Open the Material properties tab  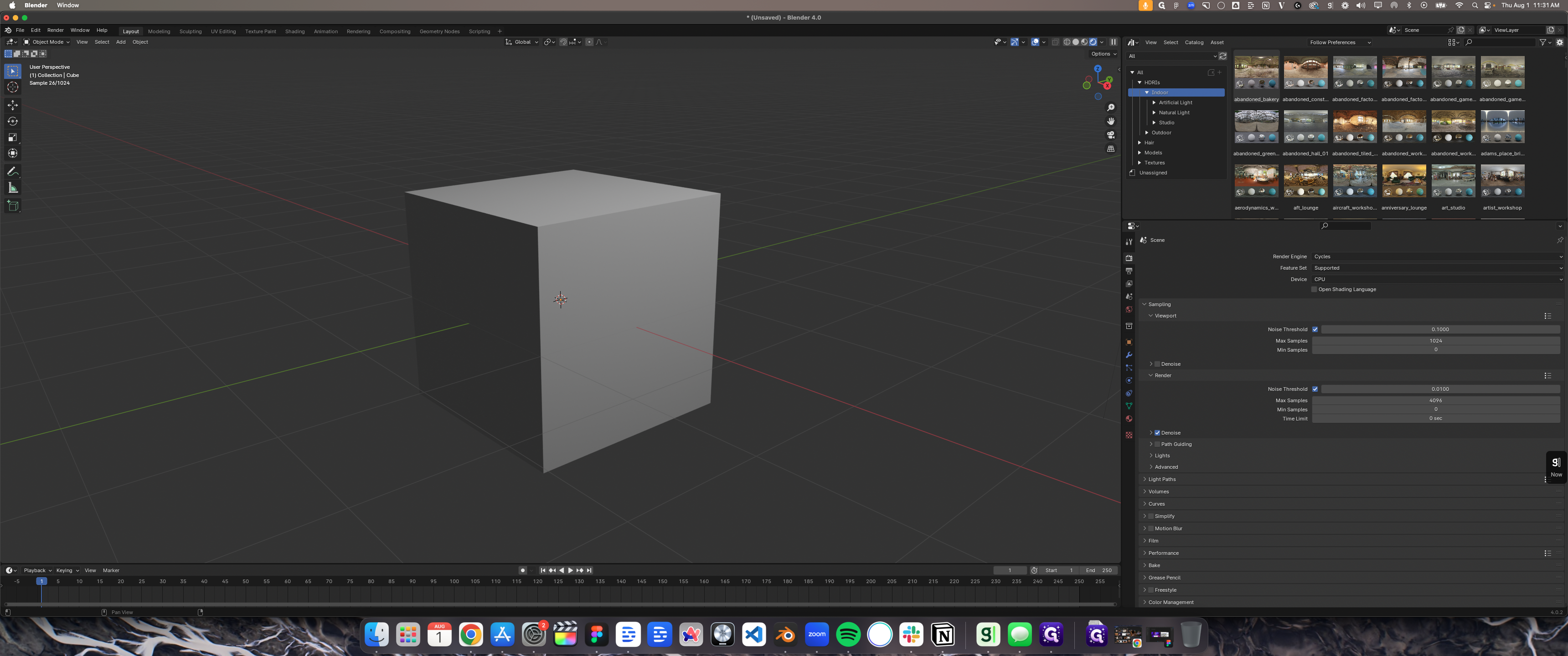[x=1129, y=419]
